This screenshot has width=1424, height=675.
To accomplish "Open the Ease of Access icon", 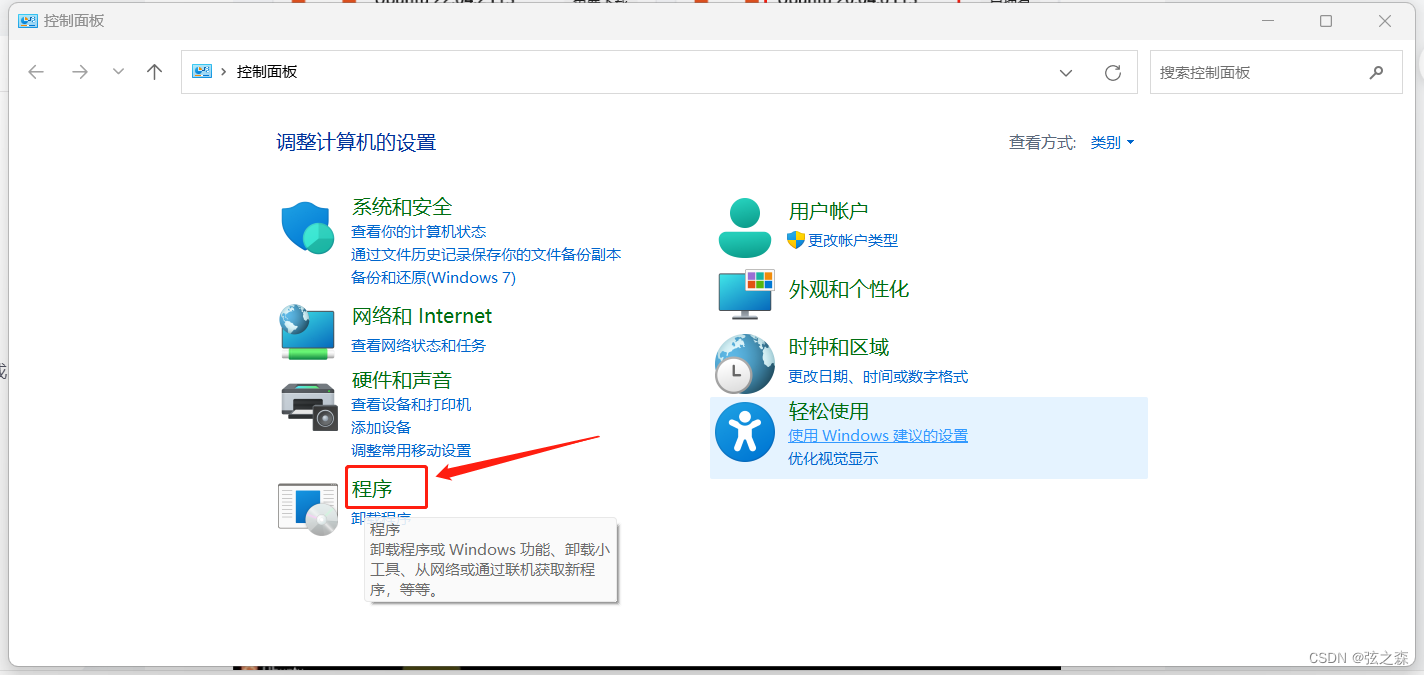I will point(745,432).
